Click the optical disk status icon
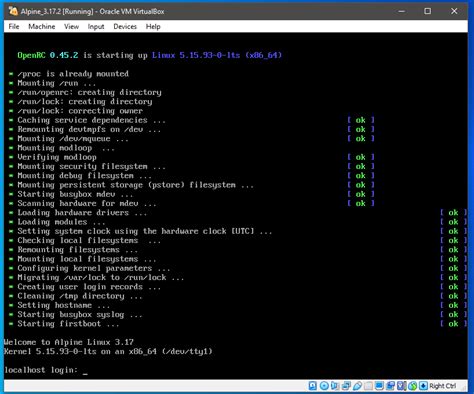This screenshot has height=394, width=474. pos(324,386)
